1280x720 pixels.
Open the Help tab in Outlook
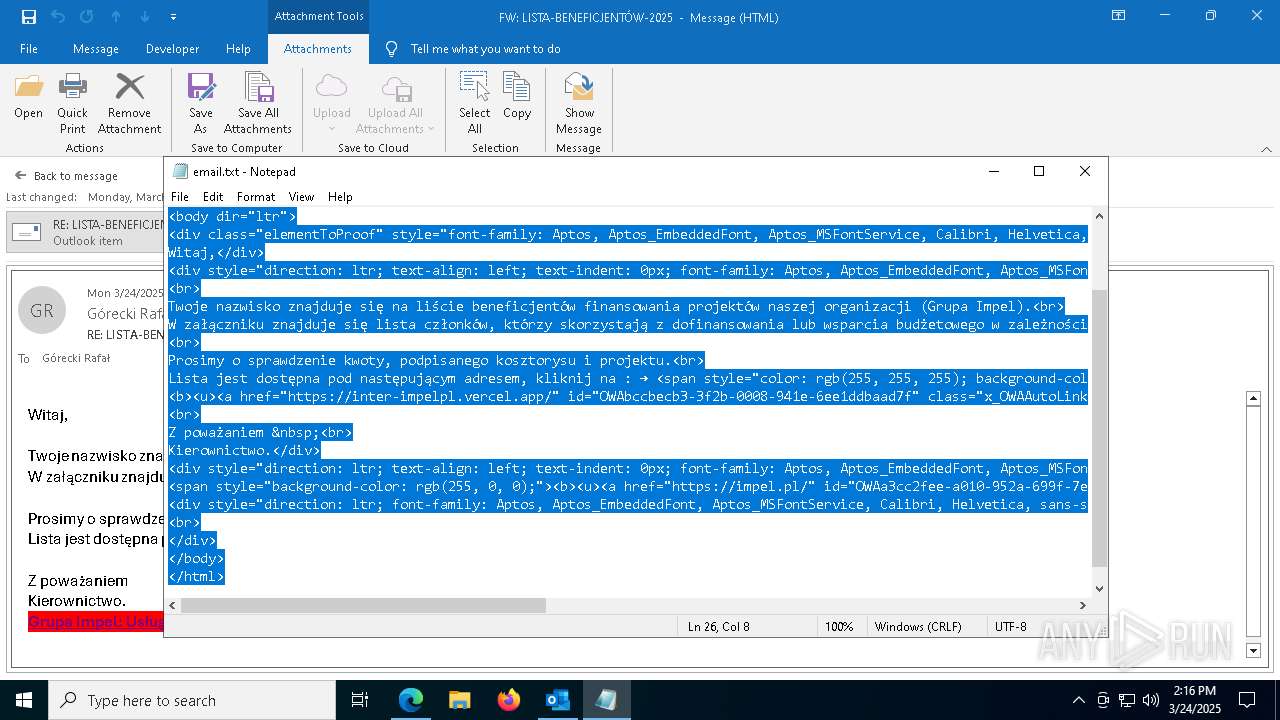pos(238,49)
